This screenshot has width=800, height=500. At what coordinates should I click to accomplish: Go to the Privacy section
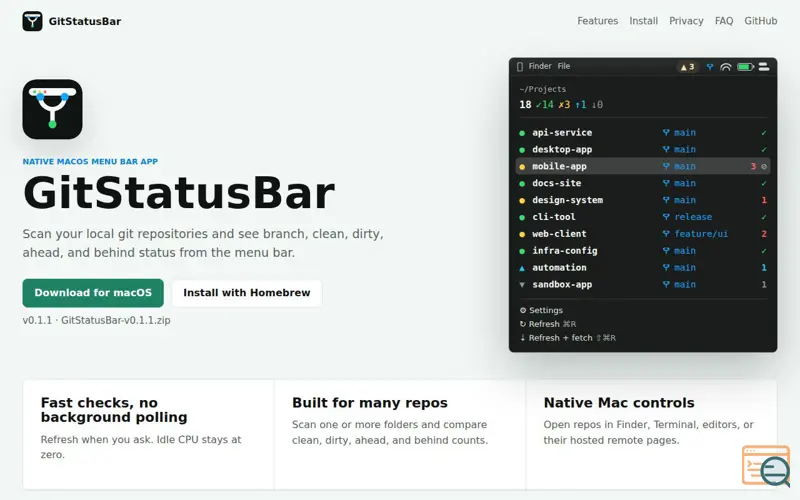pyautogui.click(x=686, y=21)
